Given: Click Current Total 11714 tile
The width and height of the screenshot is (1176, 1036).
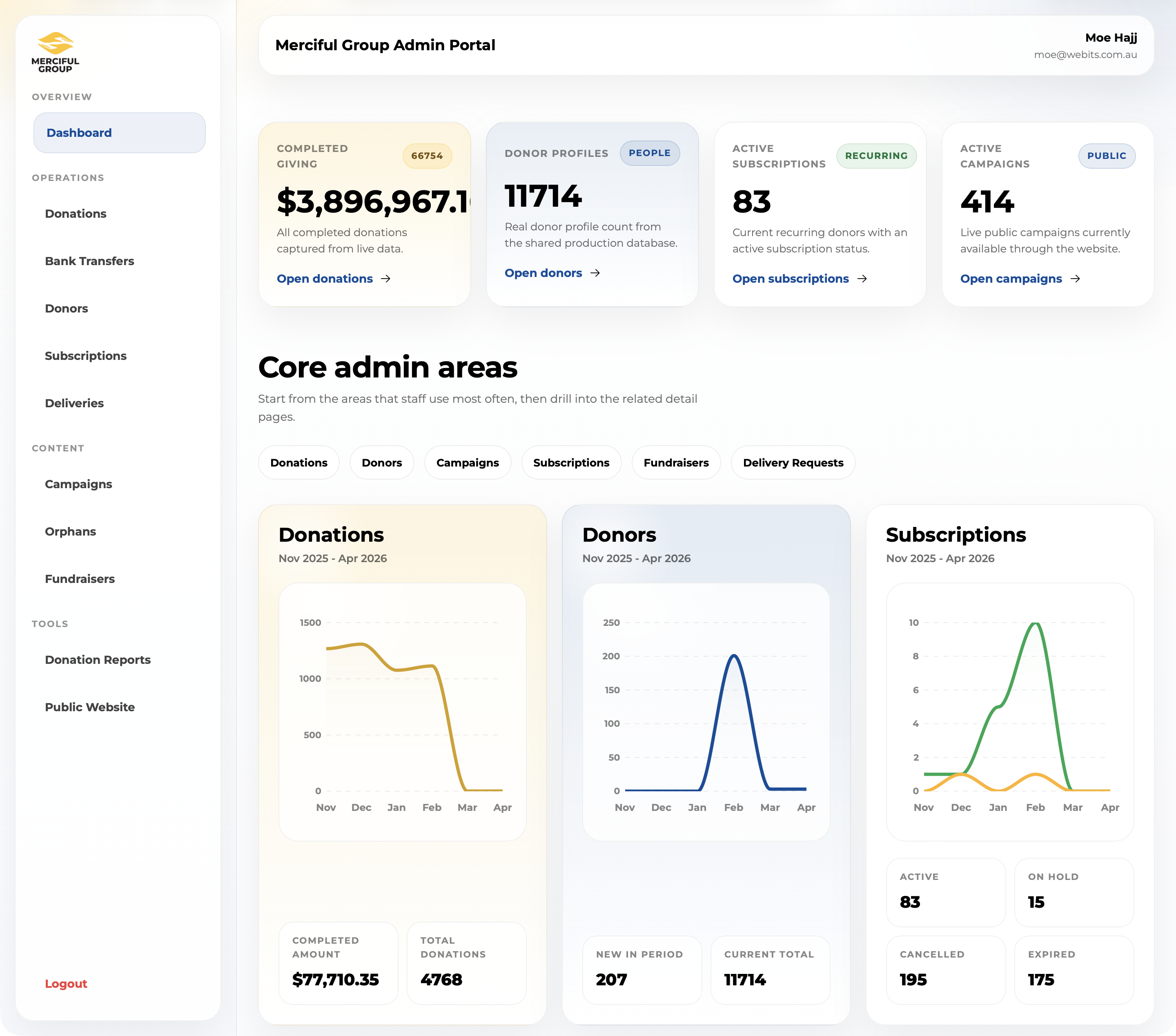Looking at the screenshot, I should (x=770, y=970).
